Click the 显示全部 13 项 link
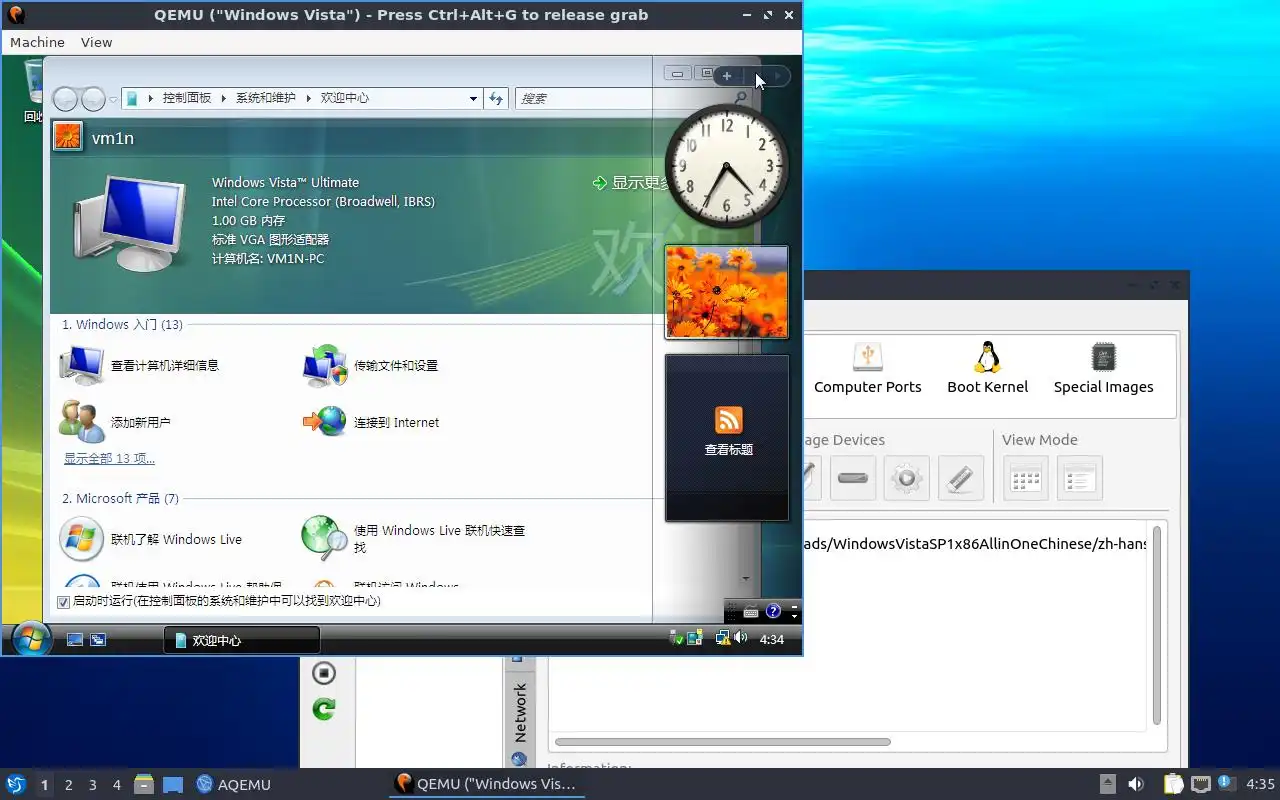 click(110, 459)
